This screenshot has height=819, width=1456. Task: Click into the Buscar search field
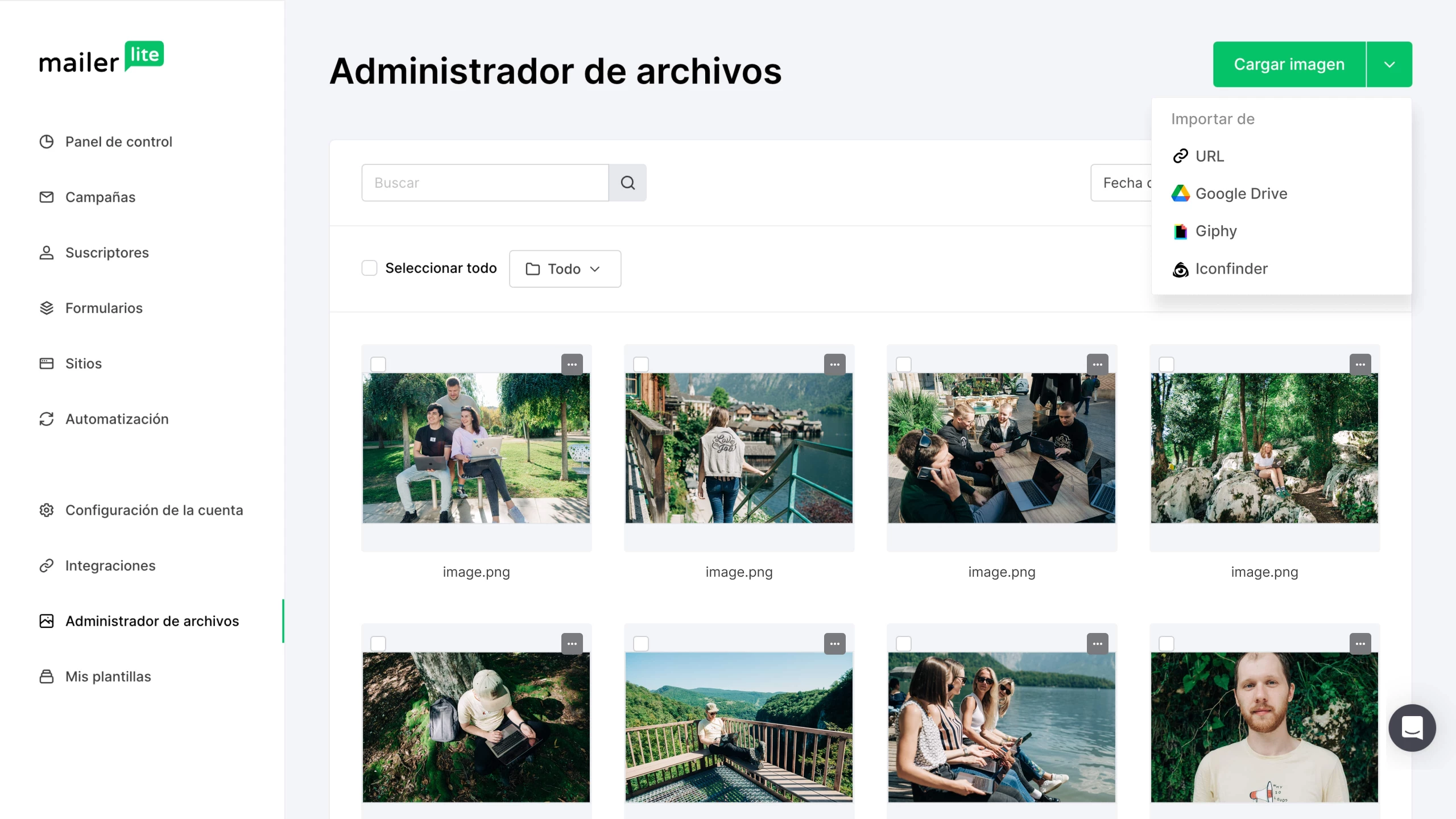coord(485,183)
